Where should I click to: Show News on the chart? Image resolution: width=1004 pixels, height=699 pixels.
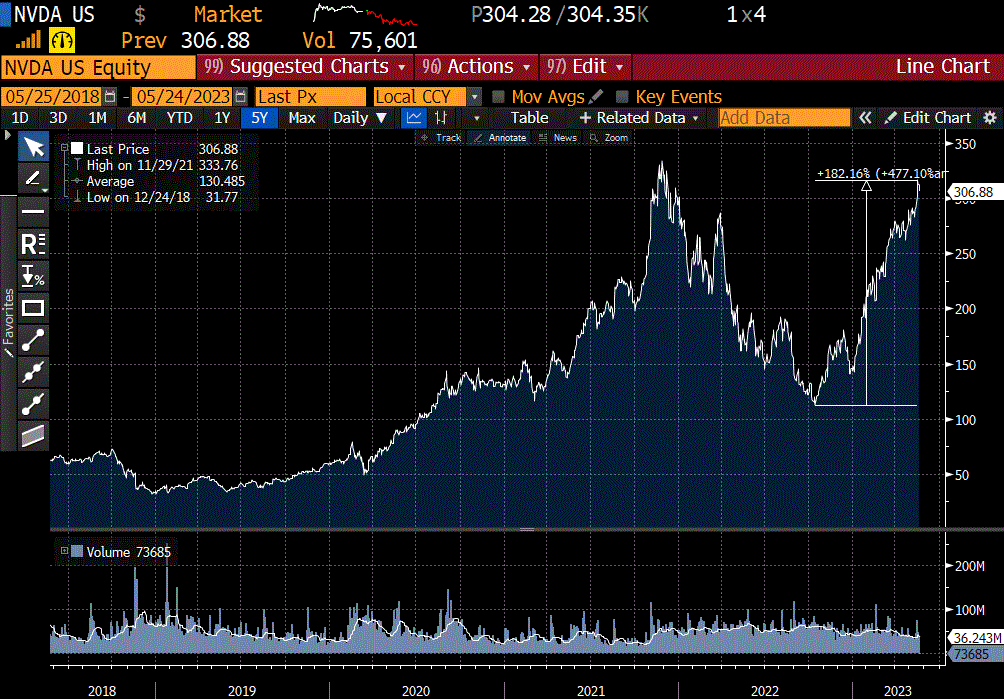click(x=557, y=138)
